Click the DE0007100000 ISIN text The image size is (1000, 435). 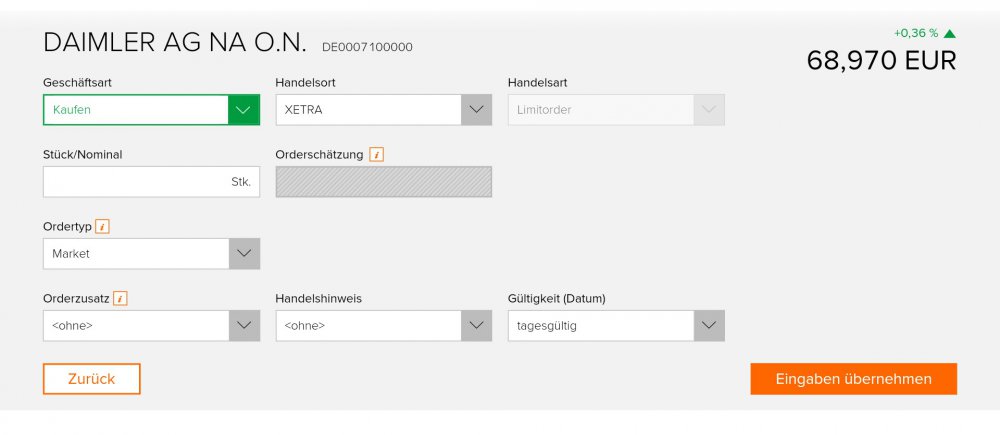pos(367,47)
